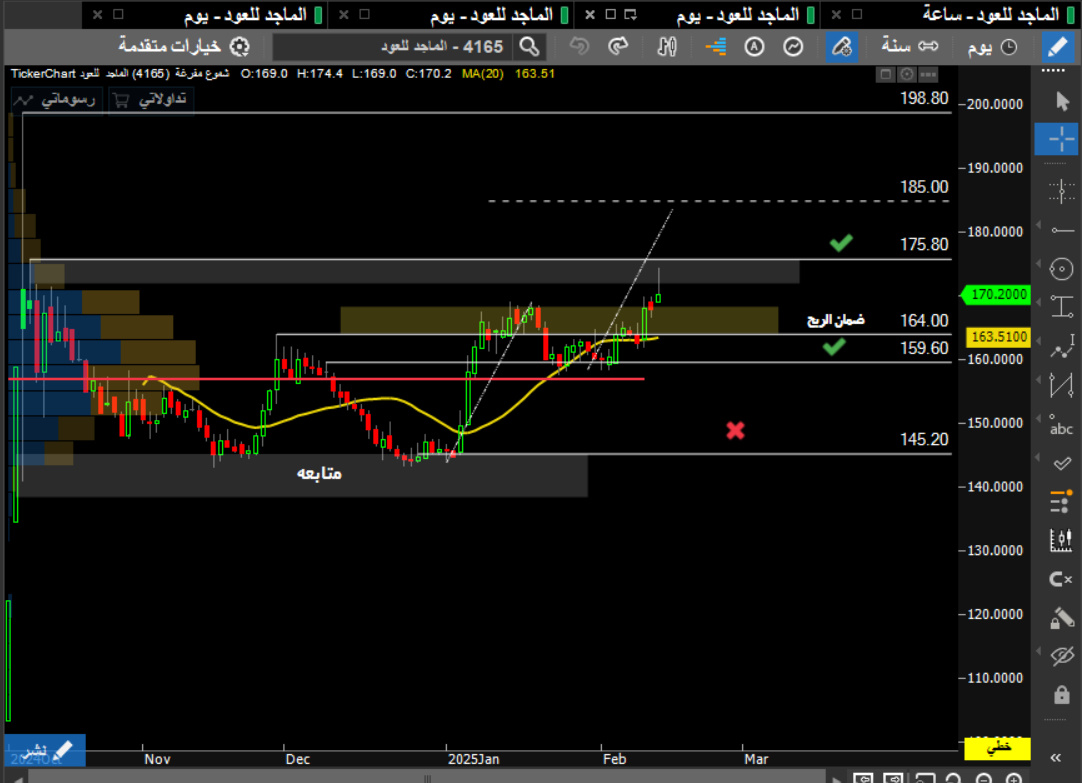The width and height of the screenshot is (1082, 783).
Task: Open the volume profile bars icon
Action: point(716,47)
